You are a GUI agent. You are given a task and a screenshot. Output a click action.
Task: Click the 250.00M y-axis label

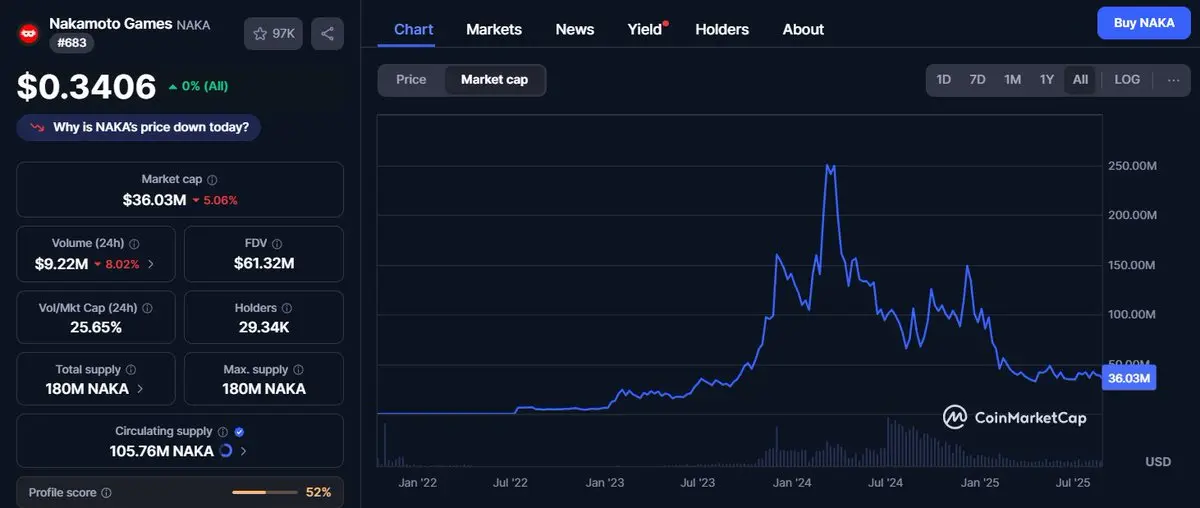pos(1133,166)
